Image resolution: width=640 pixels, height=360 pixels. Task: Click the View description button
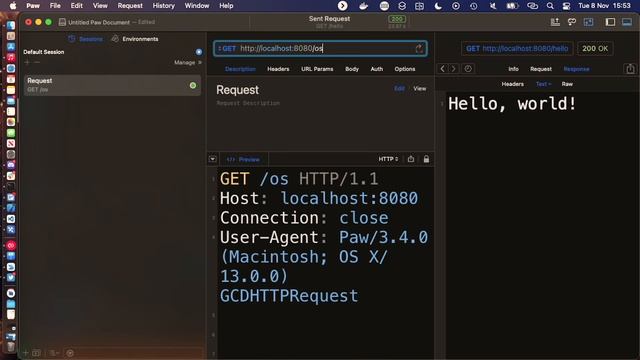click(420, 89)
